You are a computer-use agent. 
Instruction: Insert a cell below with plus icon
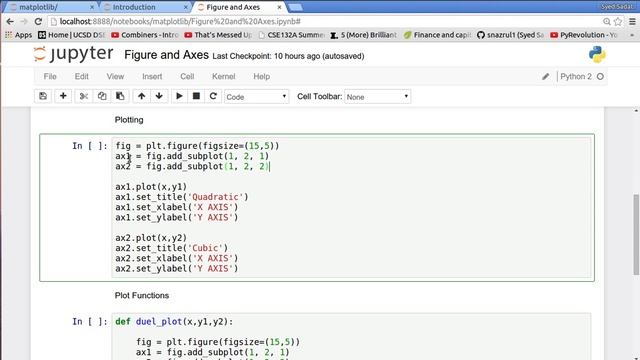pos(63,96)
